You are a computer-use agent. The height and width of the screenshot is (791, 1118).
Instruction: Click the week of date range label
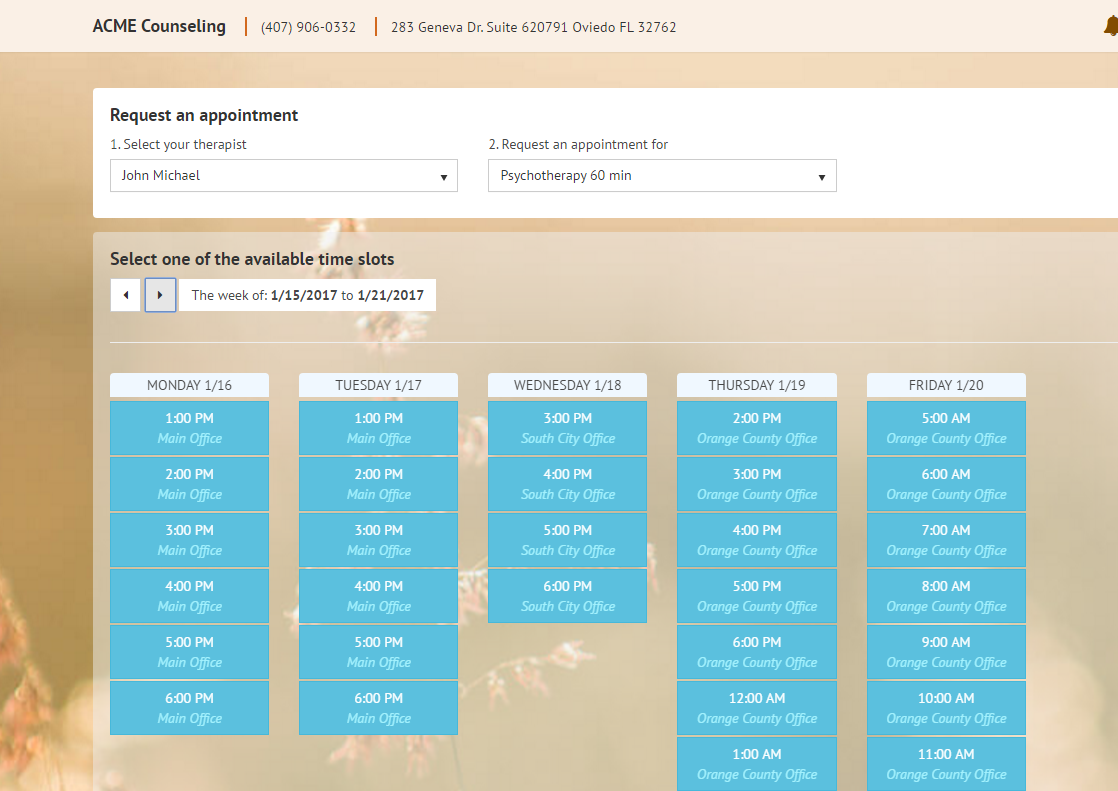pyautogui.click(x=307, y=295)
